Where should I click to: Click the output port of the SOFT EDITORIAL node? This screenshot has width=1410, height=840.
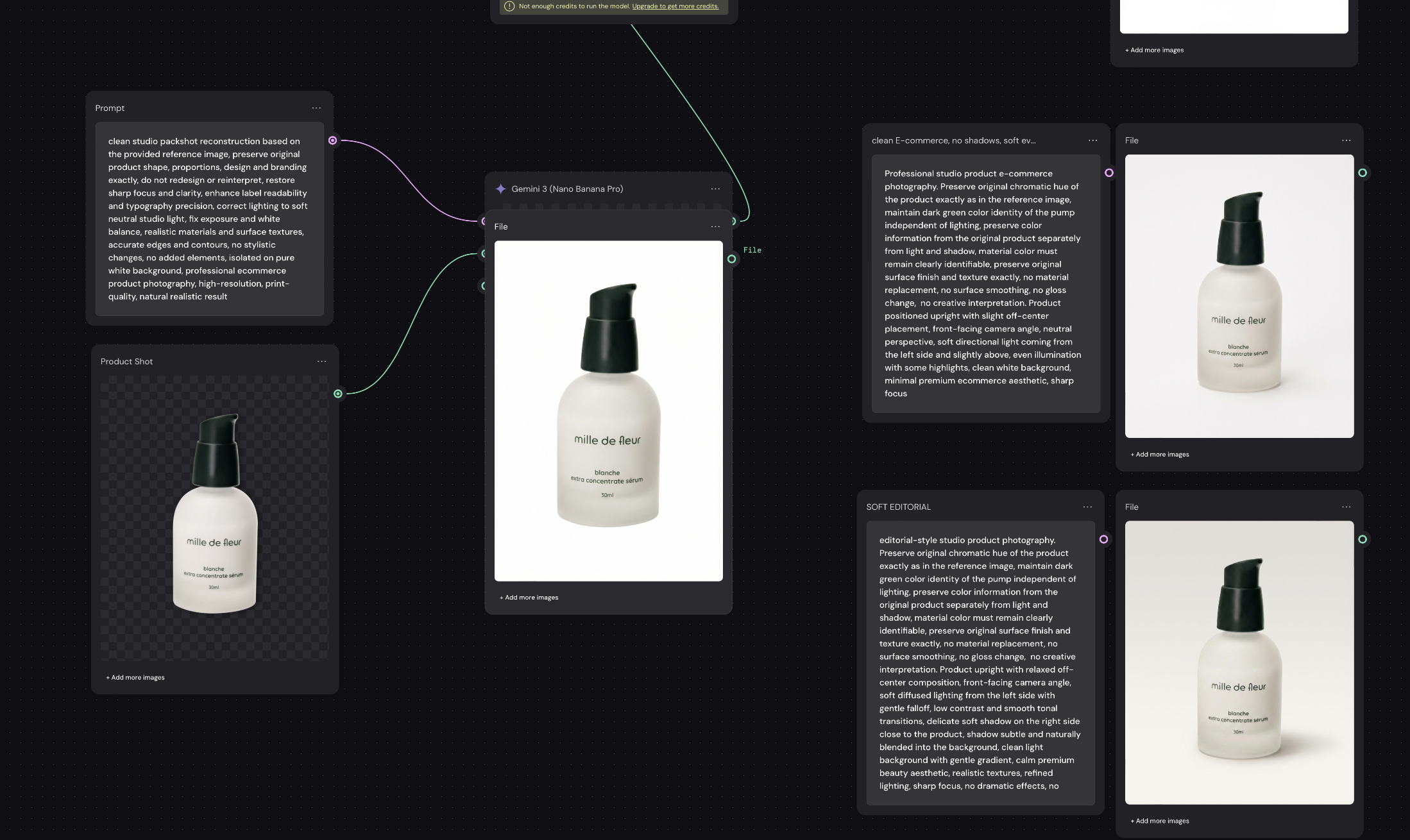[x=1105, y=539]
